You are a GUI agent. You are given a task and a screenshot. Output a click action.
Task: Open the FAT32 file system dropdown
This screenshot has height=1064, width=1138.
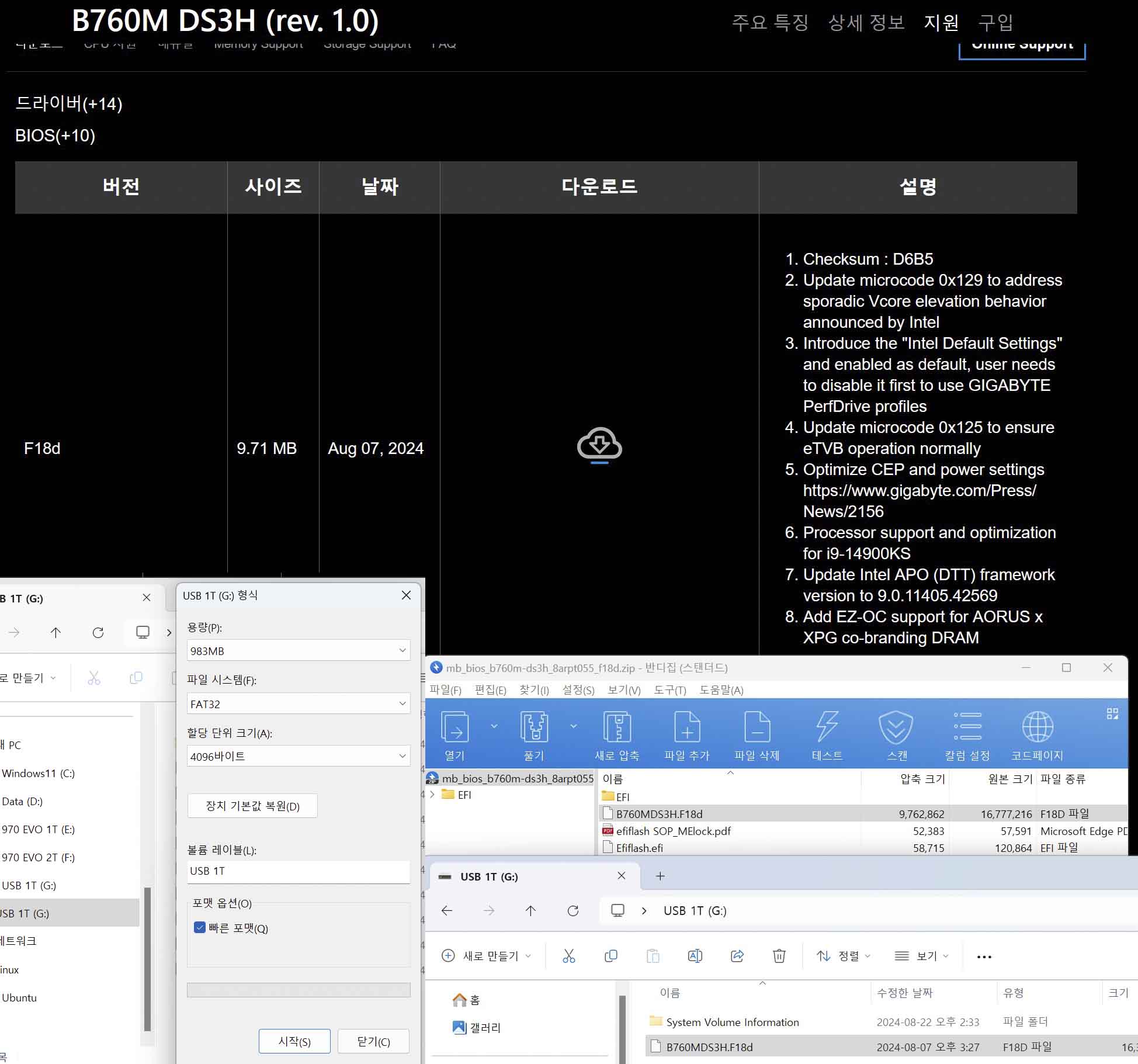coord(299,703)
